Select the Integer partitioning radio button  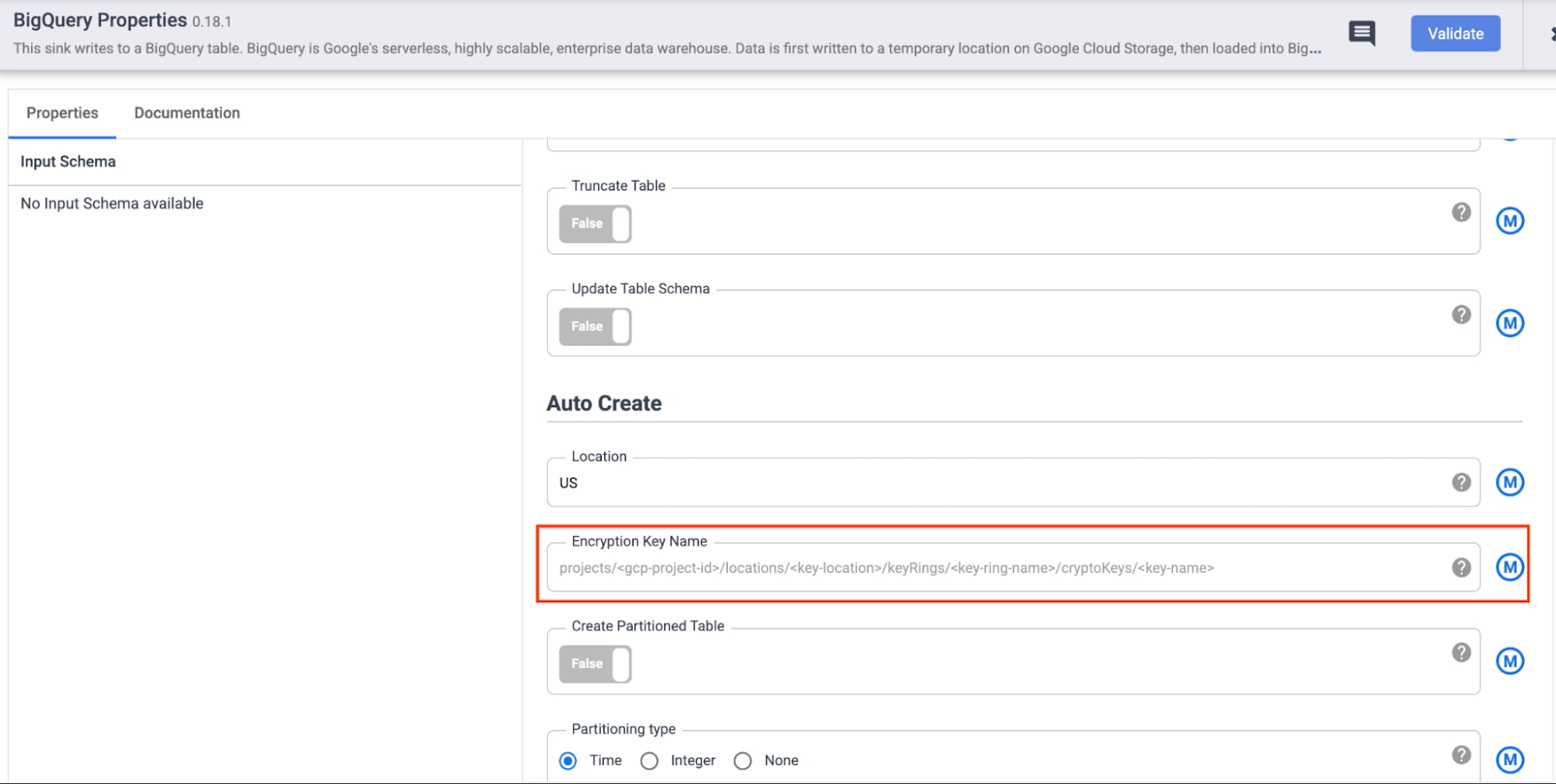[649, 761]
